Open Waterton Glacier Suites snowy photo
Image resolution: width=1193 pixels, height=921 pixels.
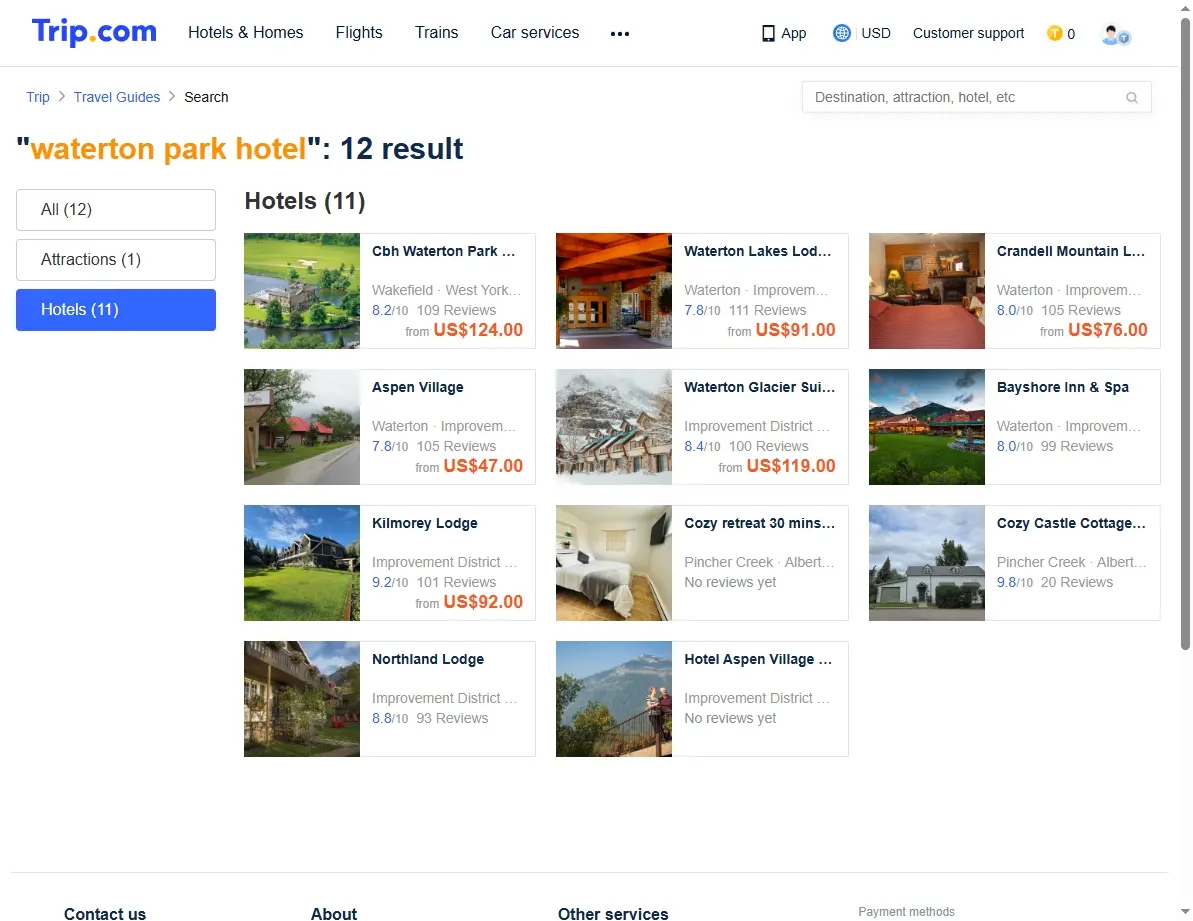614,427
